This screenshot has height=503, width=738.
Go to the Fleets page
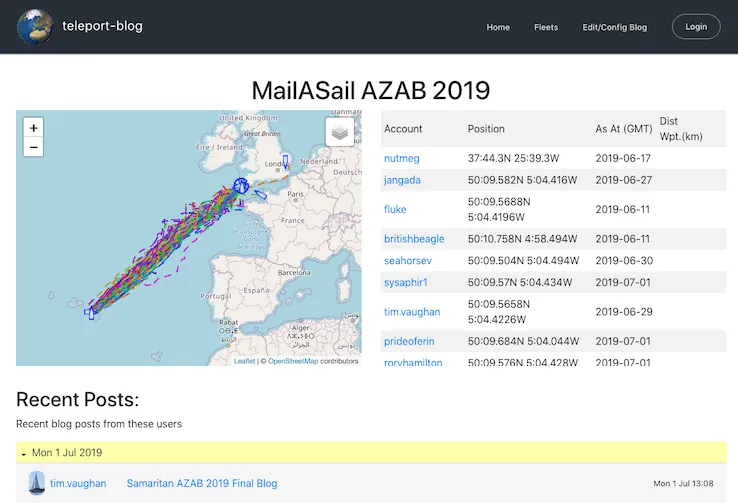click(546, 27)
